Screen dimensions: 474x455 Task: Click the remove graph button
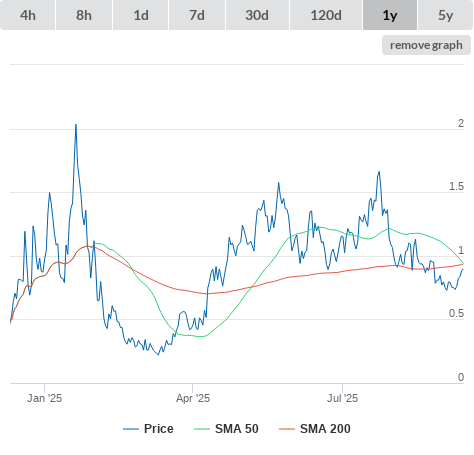426,45
